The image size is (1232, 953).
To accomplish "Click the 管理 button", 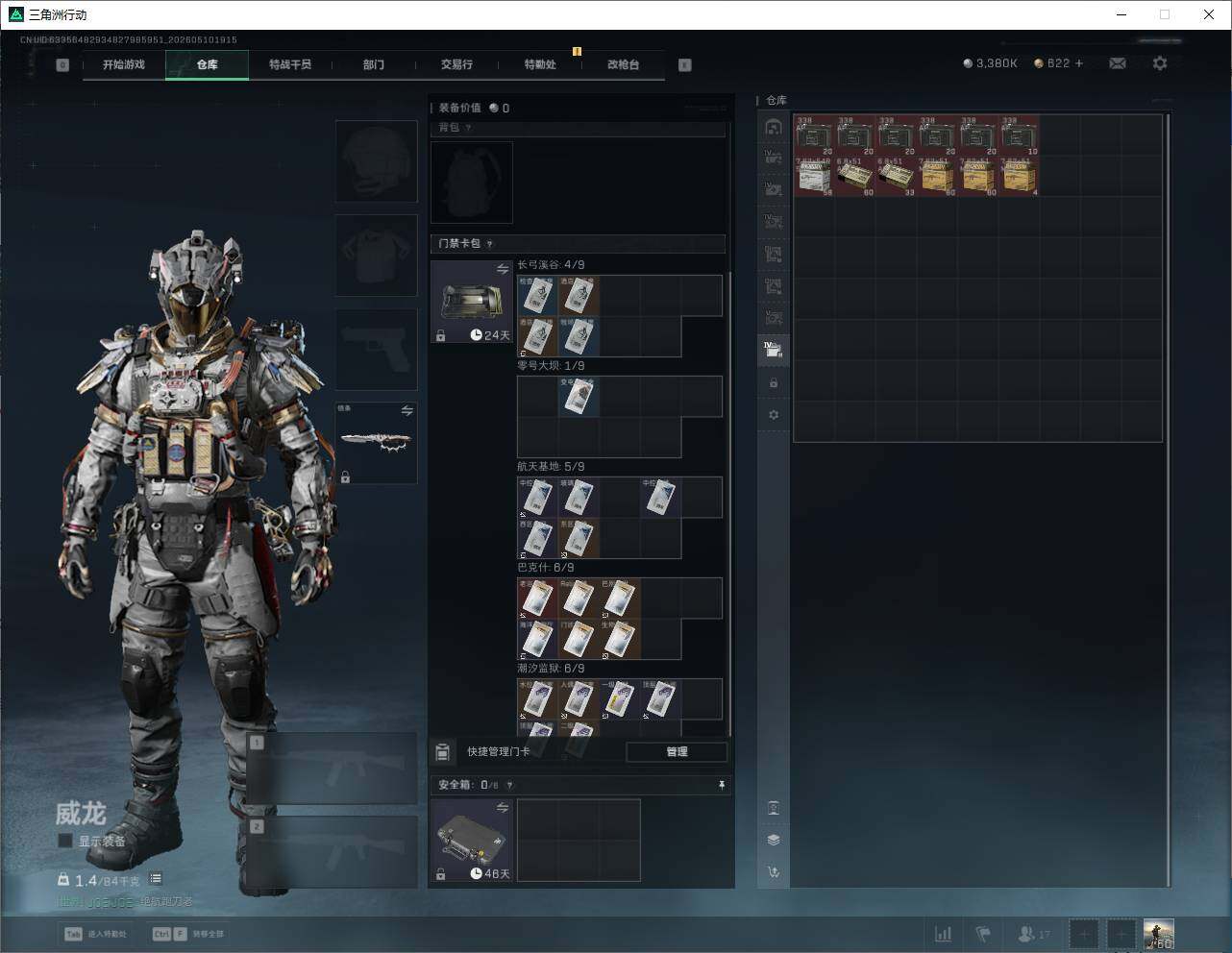I will click(x=677, y=752).
